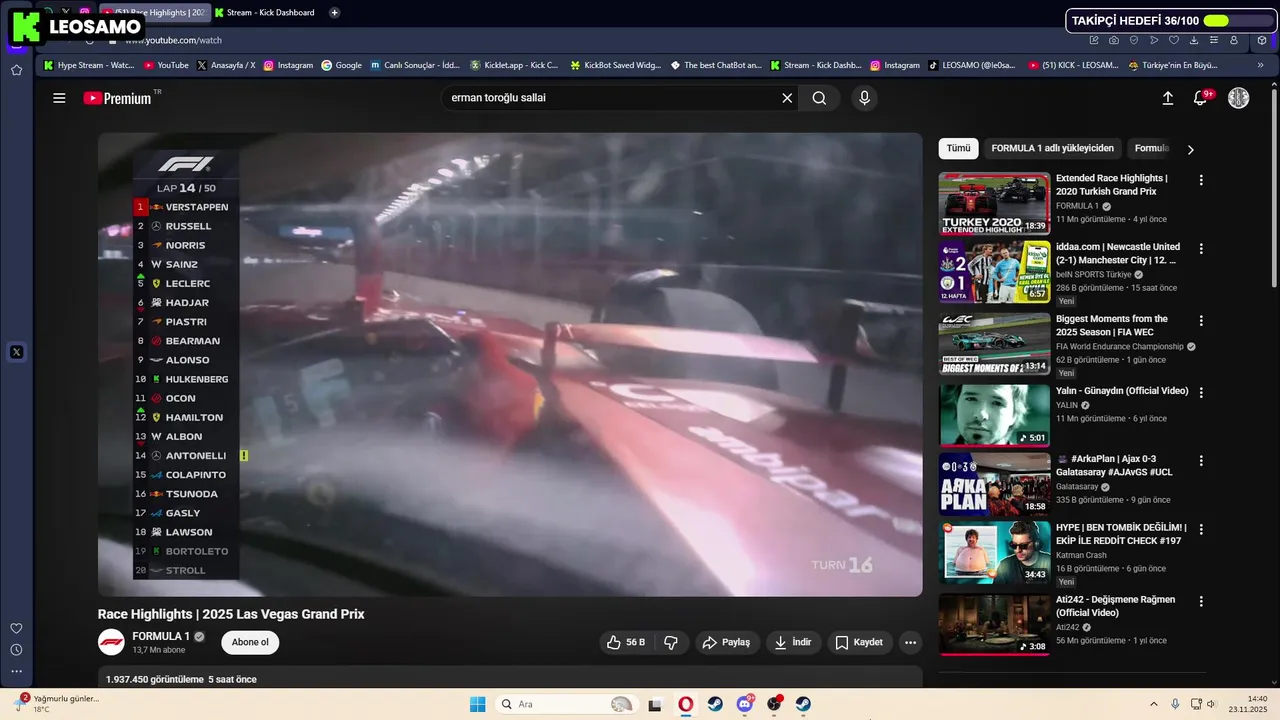Open more actions ellipsis below the video

click(x=909, y=642)
